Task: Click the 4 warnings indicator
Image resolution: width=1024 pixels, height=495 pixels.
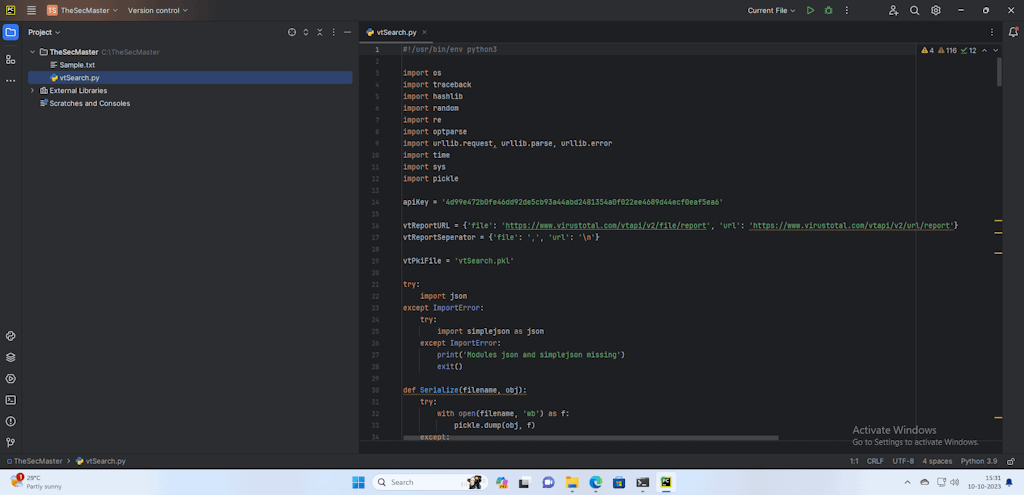Action: [x=927, y=50]
